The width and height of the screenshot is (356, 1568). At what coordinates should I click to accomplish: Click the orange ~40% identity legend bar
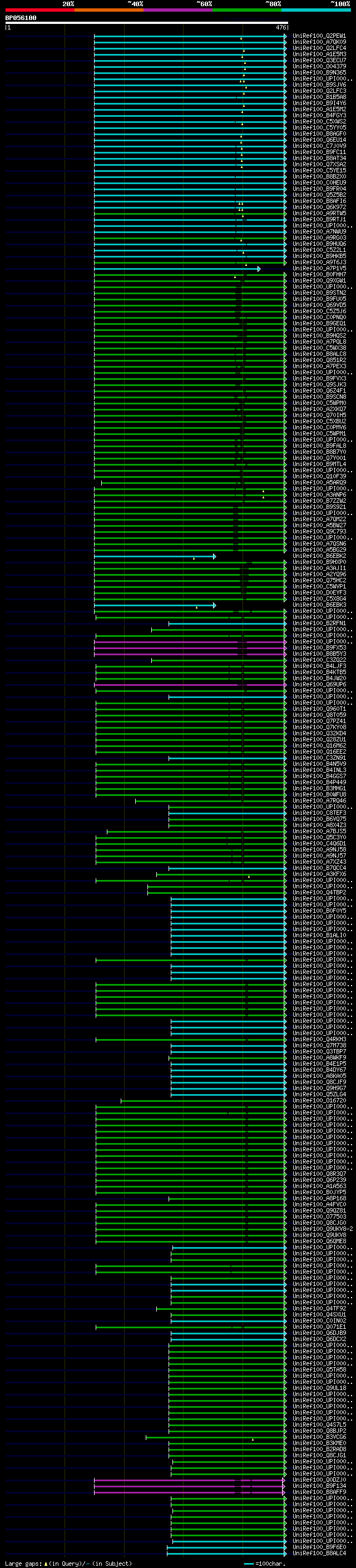[109, 10]
